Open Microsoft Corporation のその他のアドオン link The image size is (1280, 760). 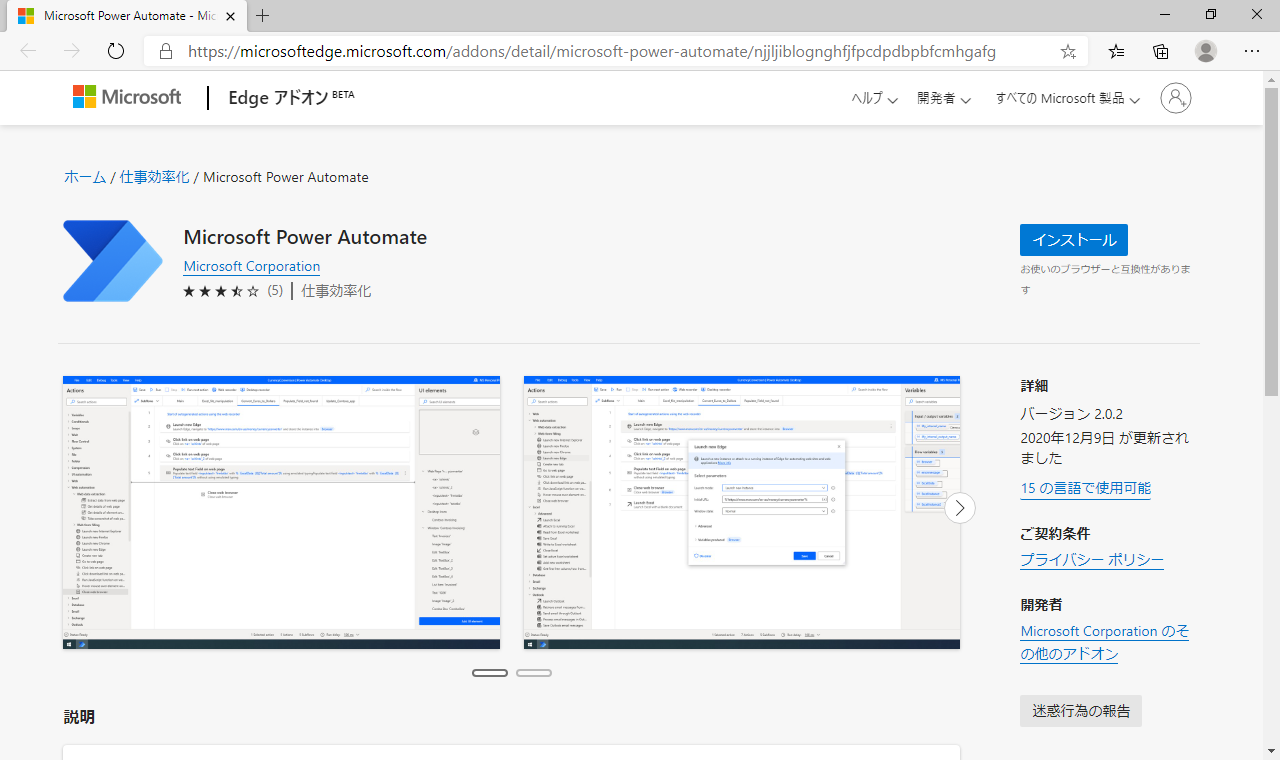click(1105, 642)
